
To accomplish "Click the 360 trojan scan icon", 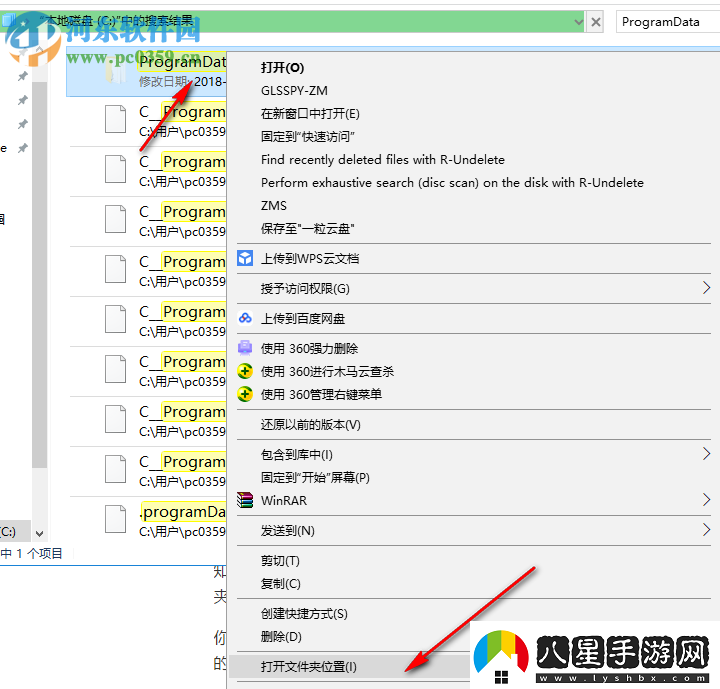I will tap(245, 371).
